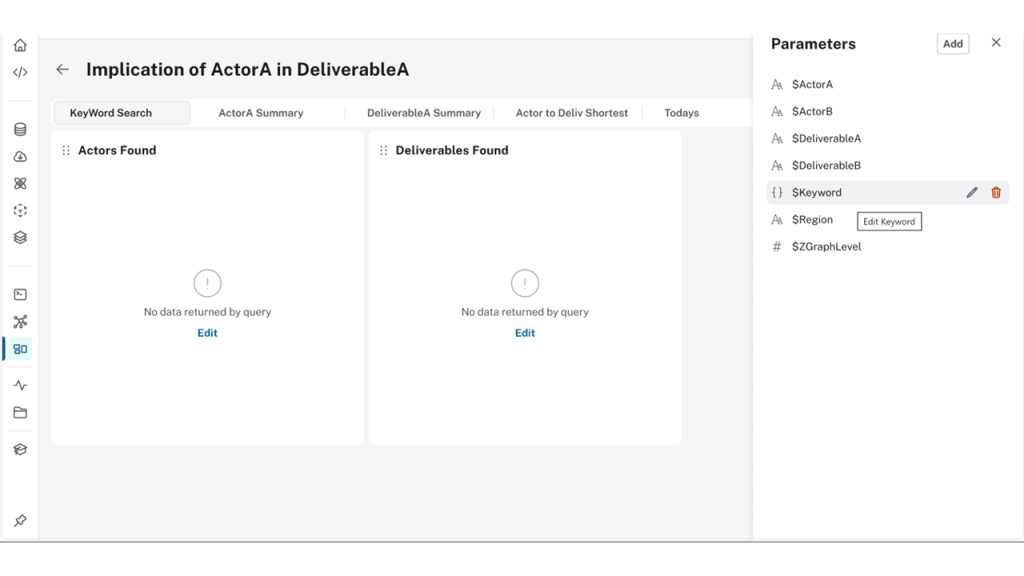This screenshot has width=1024, height=576.
Task: Open the terminal console icon in sidebar
Action: (x=20, y=295)
